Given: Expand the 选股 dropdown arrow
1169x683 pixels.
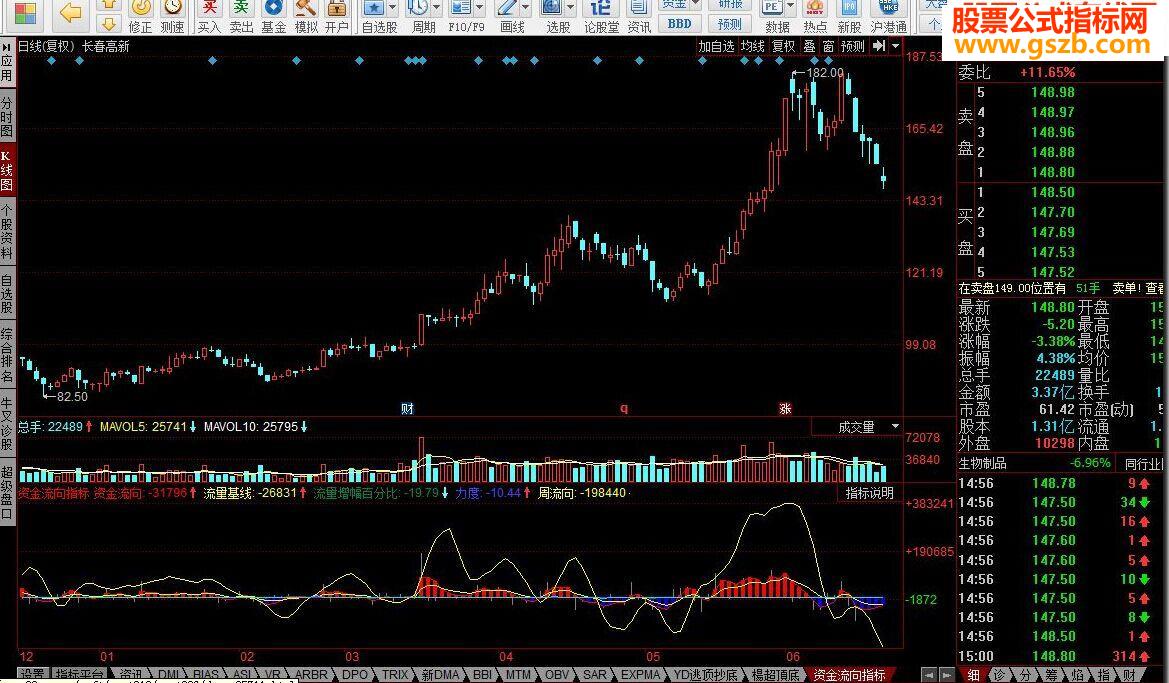Looking at the screenshot, I should click(x=571, y=8).
